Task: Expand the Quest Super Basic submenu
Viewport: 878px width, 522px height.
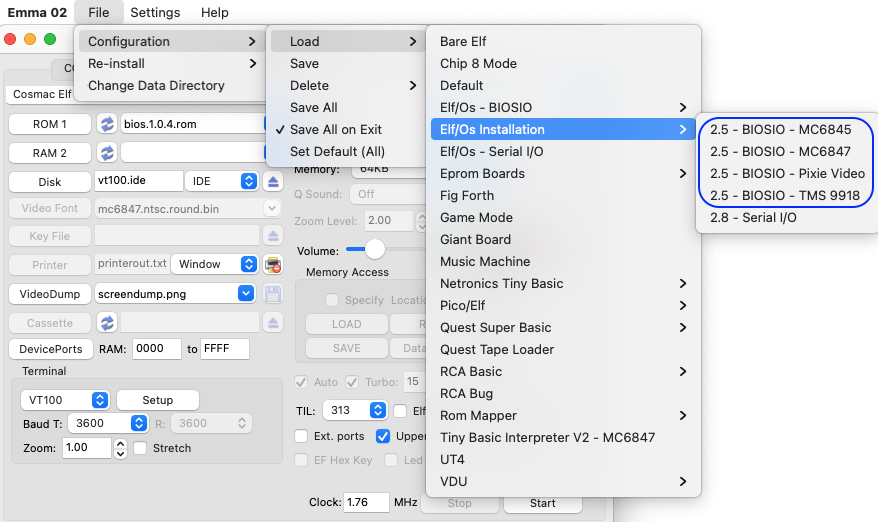Action: tap(563, 327)
